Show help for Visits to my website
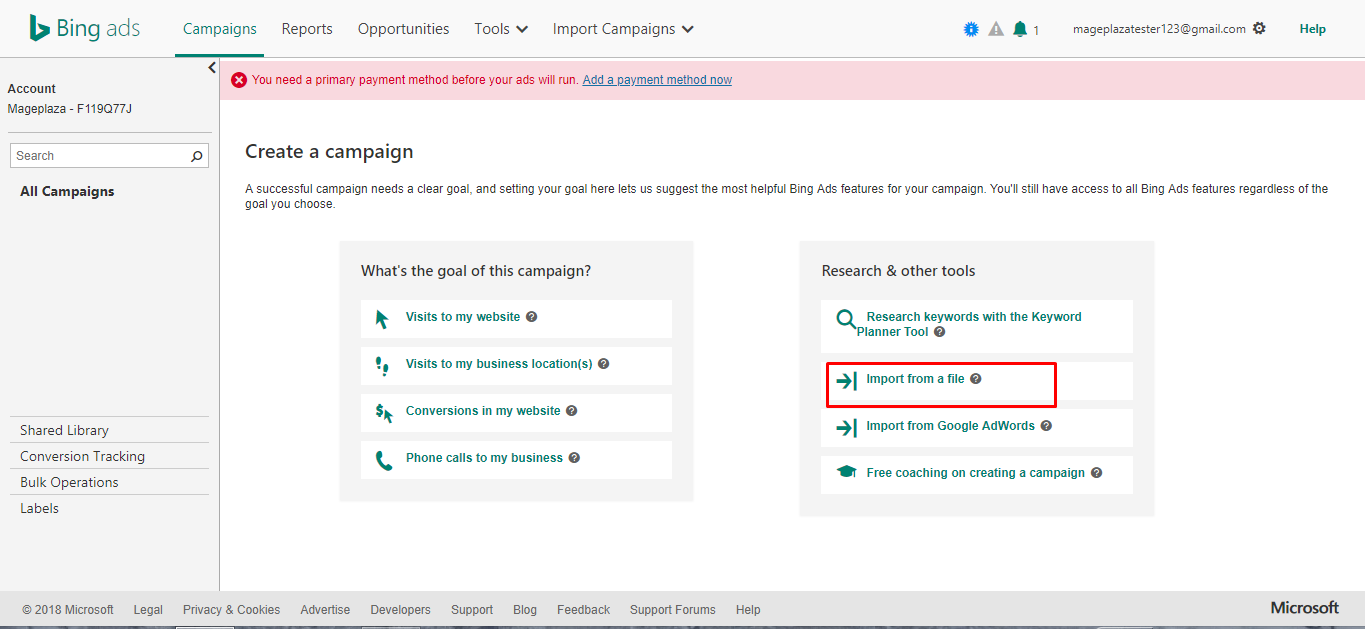The image size is (1365, 629). (531, 317)
